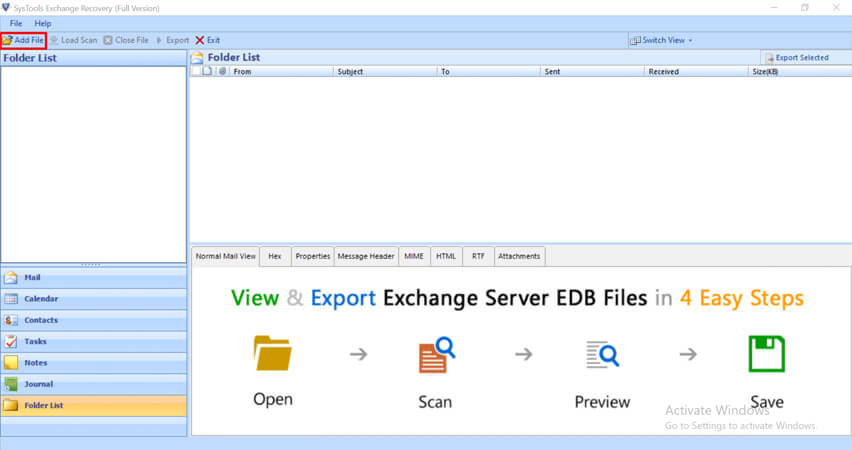Open the File menu
Screen dimensions: 852x450
pyautogui.click(x=16, y=23)
